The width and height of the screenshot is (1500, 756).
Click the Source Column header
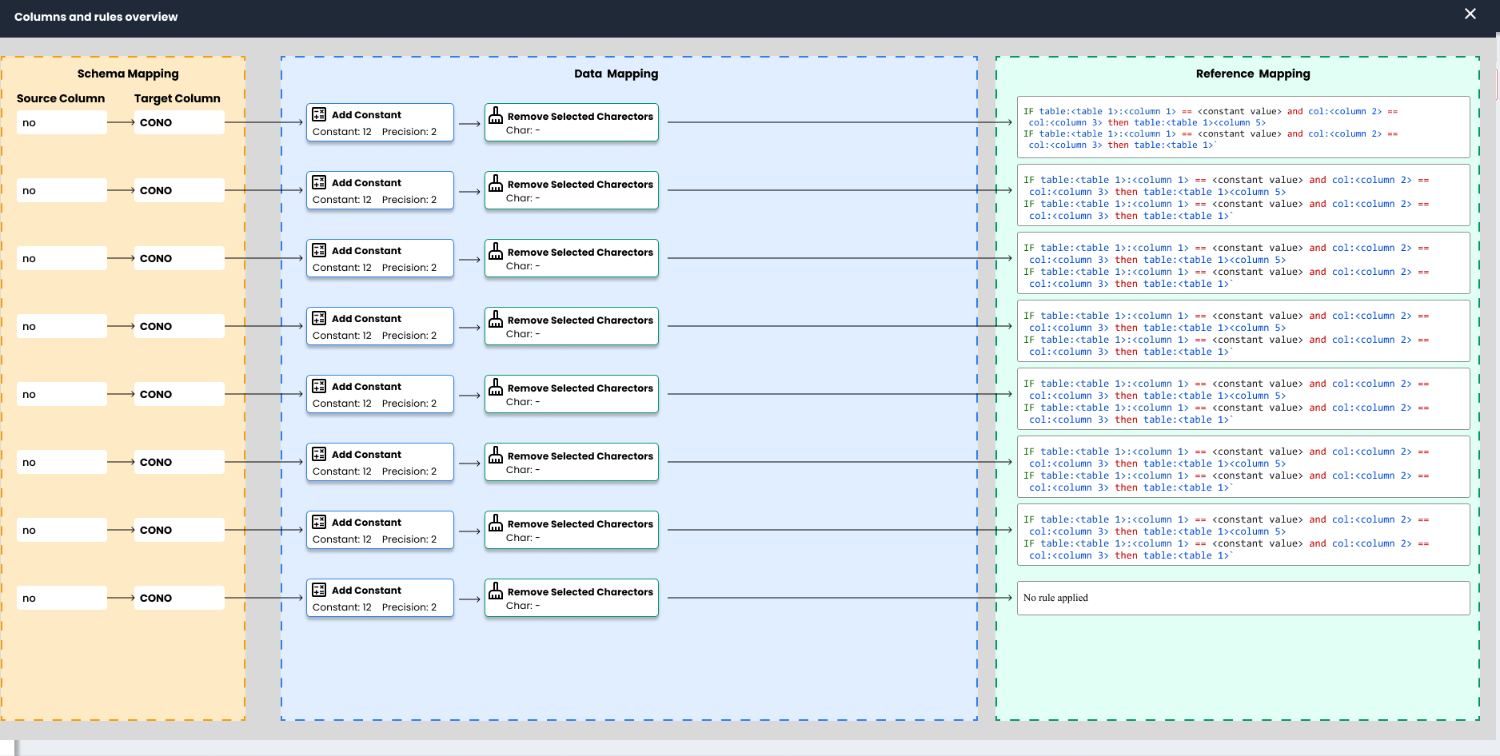61,99
